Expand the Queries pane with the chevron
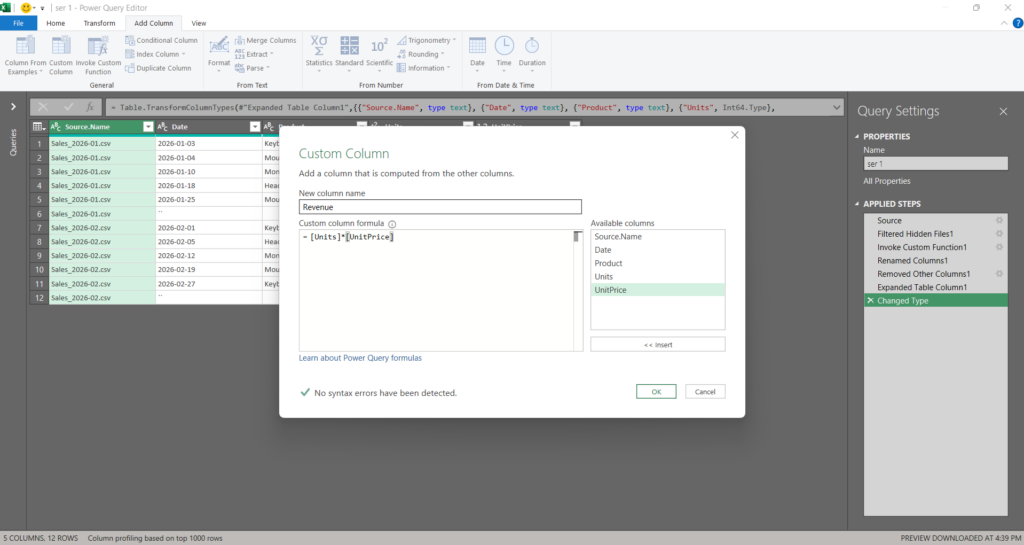The image size is (1024, 545). click(13, 106)
